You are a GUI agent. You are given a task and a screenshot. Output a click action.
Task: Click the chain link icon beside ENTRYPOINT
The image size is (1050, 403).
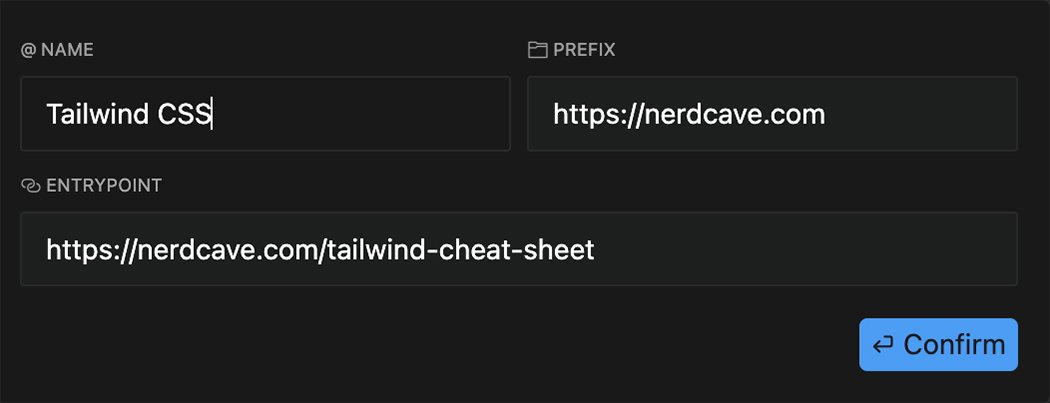pos(30,186)
